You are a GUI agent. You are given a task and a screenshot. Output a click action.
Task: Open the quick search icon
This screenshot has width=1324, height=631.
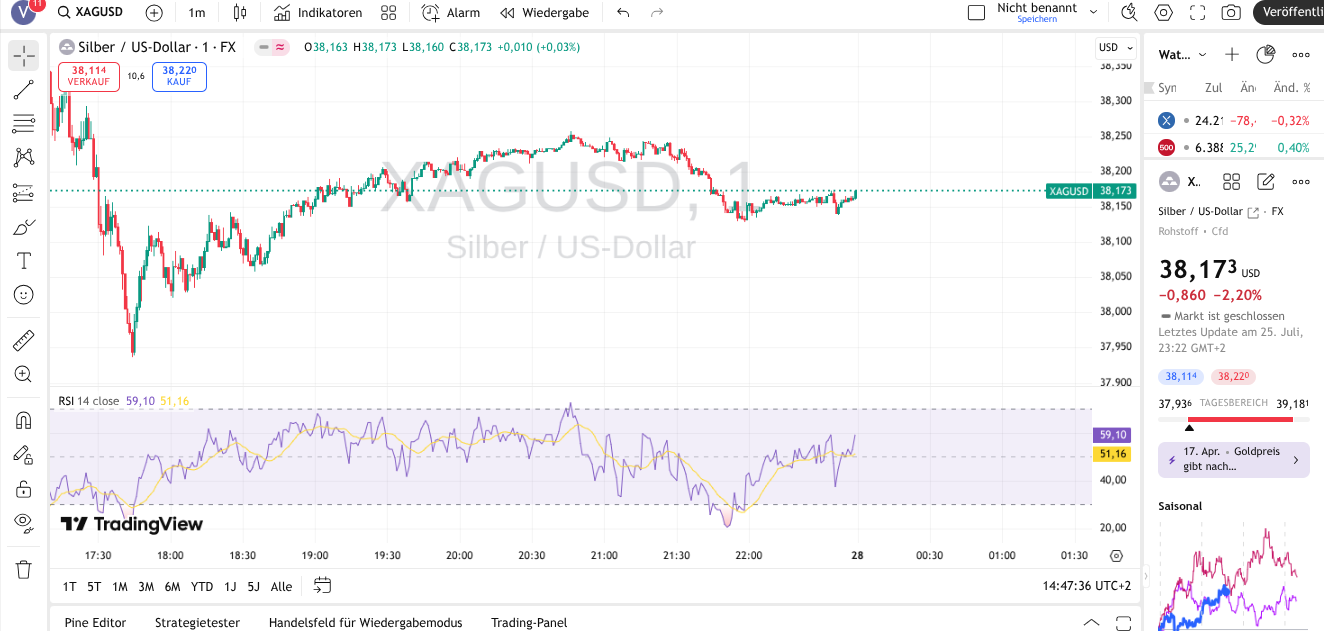1130,13
